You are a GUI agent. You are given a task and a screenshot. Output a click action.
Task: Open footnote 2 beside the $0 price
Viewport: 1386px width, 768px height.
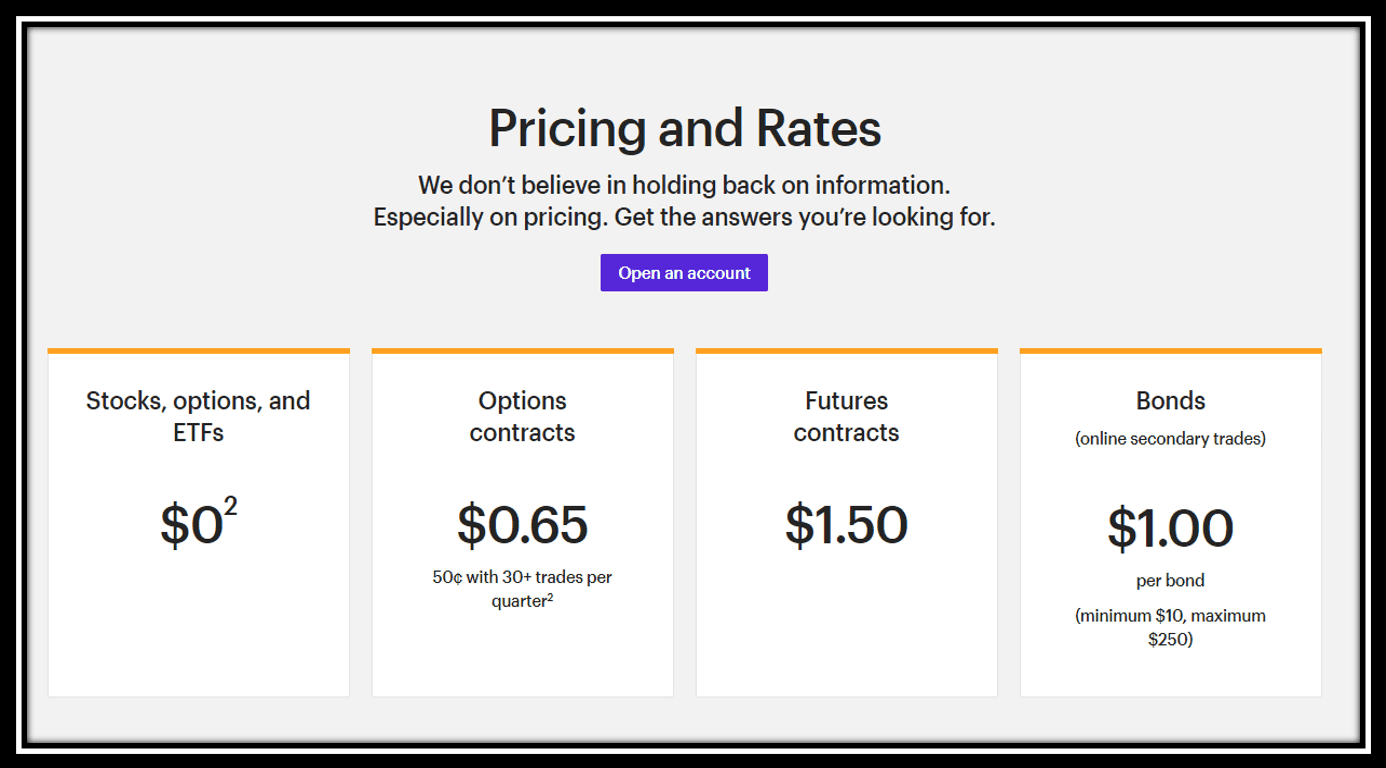[231, 506]
